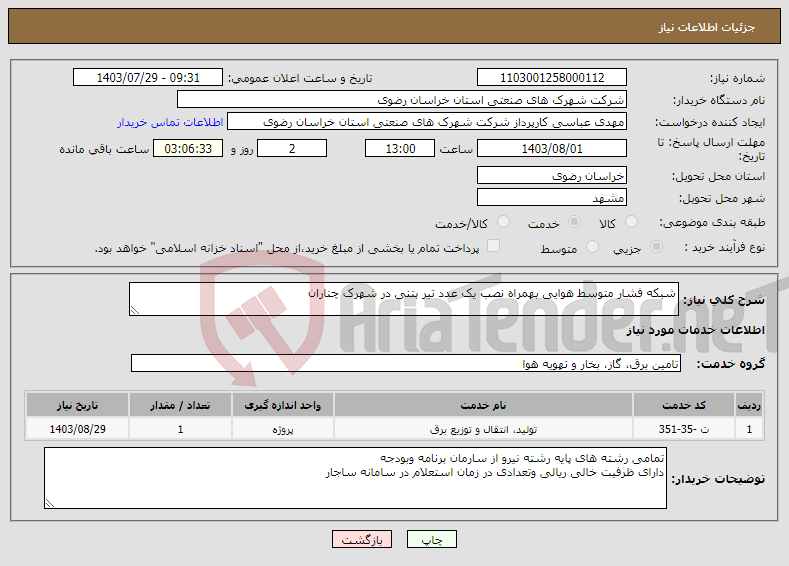Click the deadline time field 13:00
The width and height of the screenshot is (789, 566).
point(400,148)
